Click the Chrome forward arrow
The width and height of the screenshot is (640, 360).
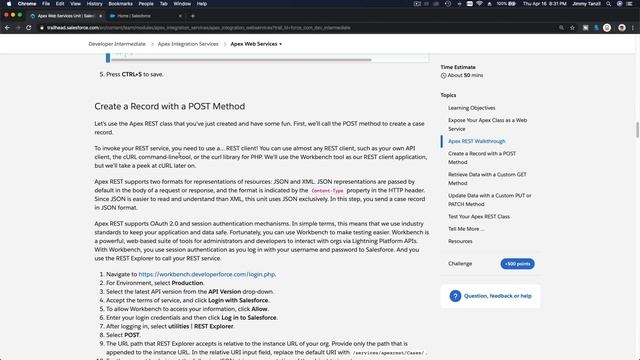coord(18,28)
